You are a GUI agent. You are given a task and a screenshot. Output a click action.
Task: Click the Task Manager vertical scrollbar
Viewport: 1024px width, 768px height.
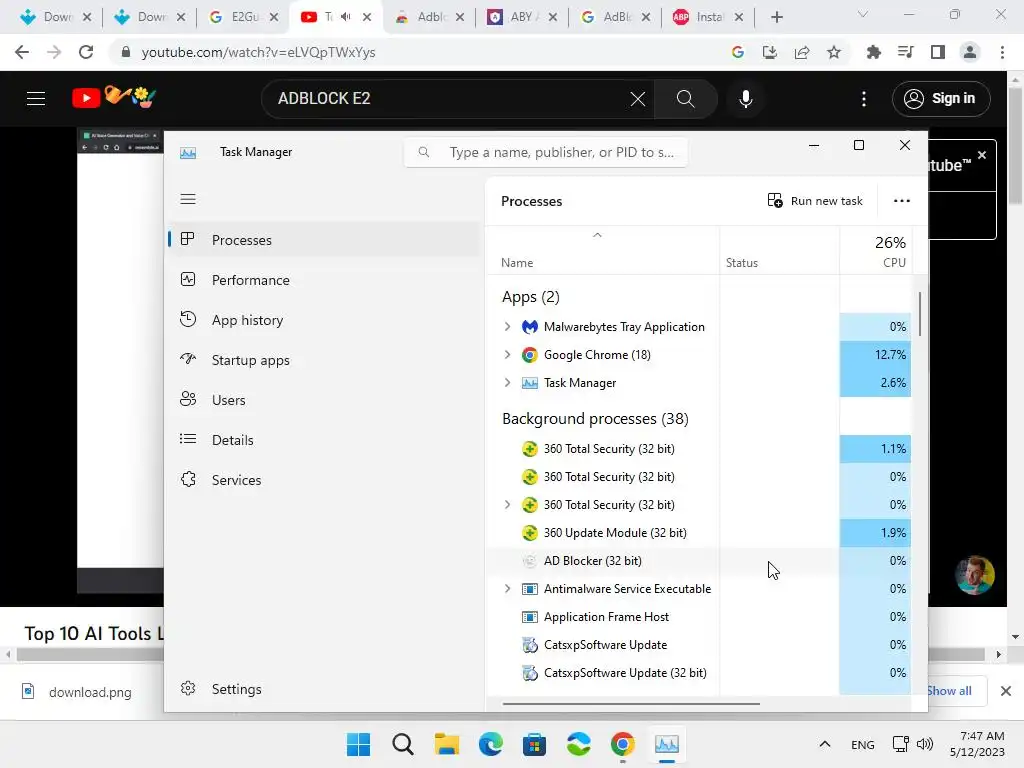(x=920, y=314)
